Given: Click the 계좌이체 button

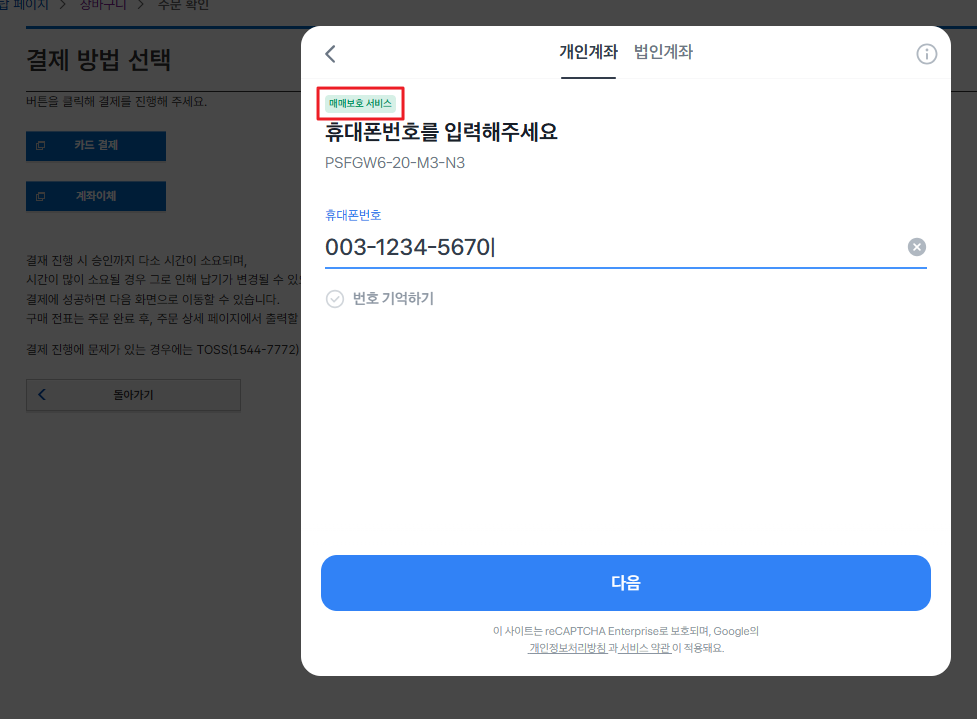Looking at the screenshot, I should (x=96, y=196).
